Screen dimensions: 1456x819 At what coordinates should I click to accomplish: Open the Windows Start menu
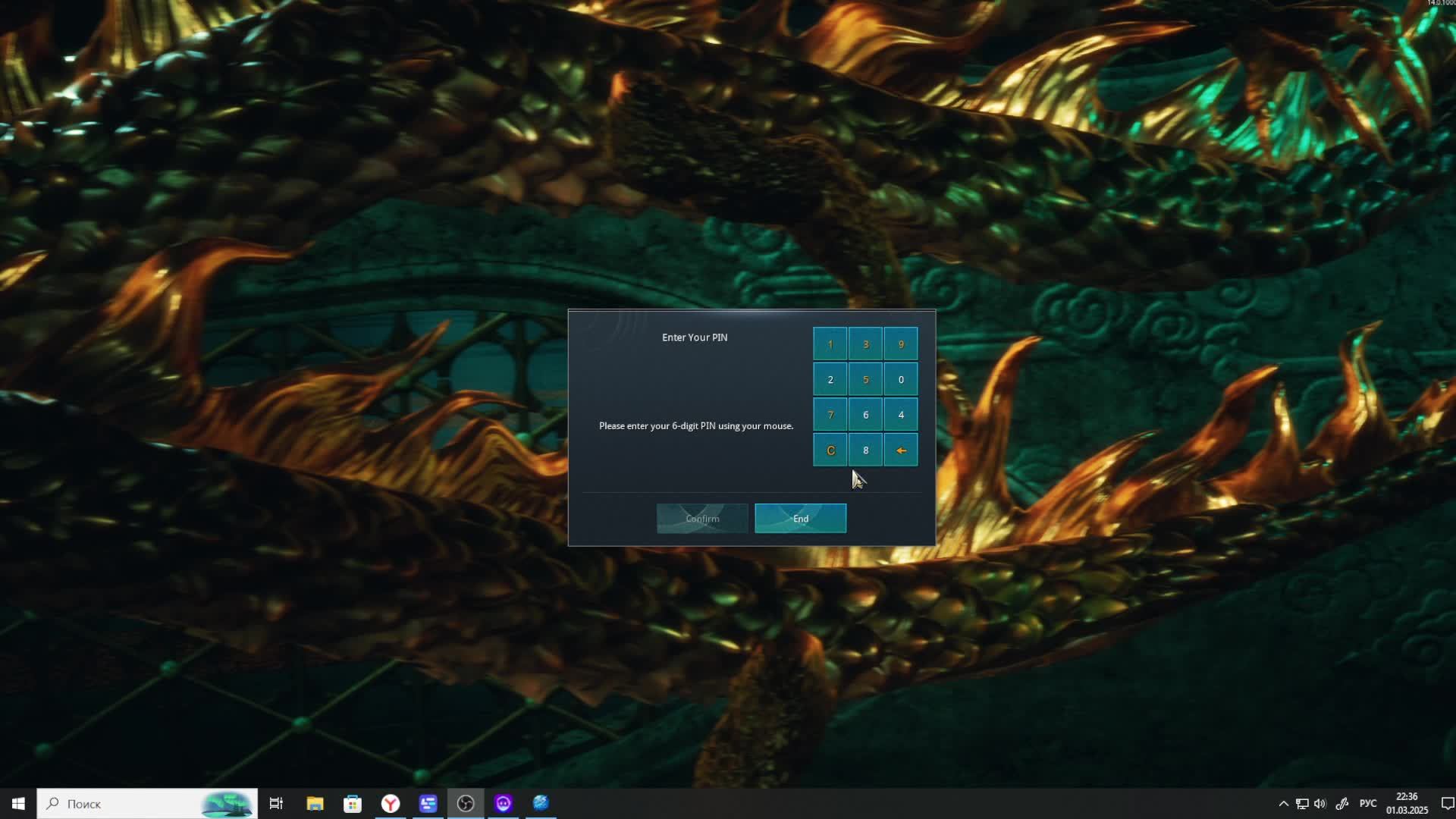[18, 803]
